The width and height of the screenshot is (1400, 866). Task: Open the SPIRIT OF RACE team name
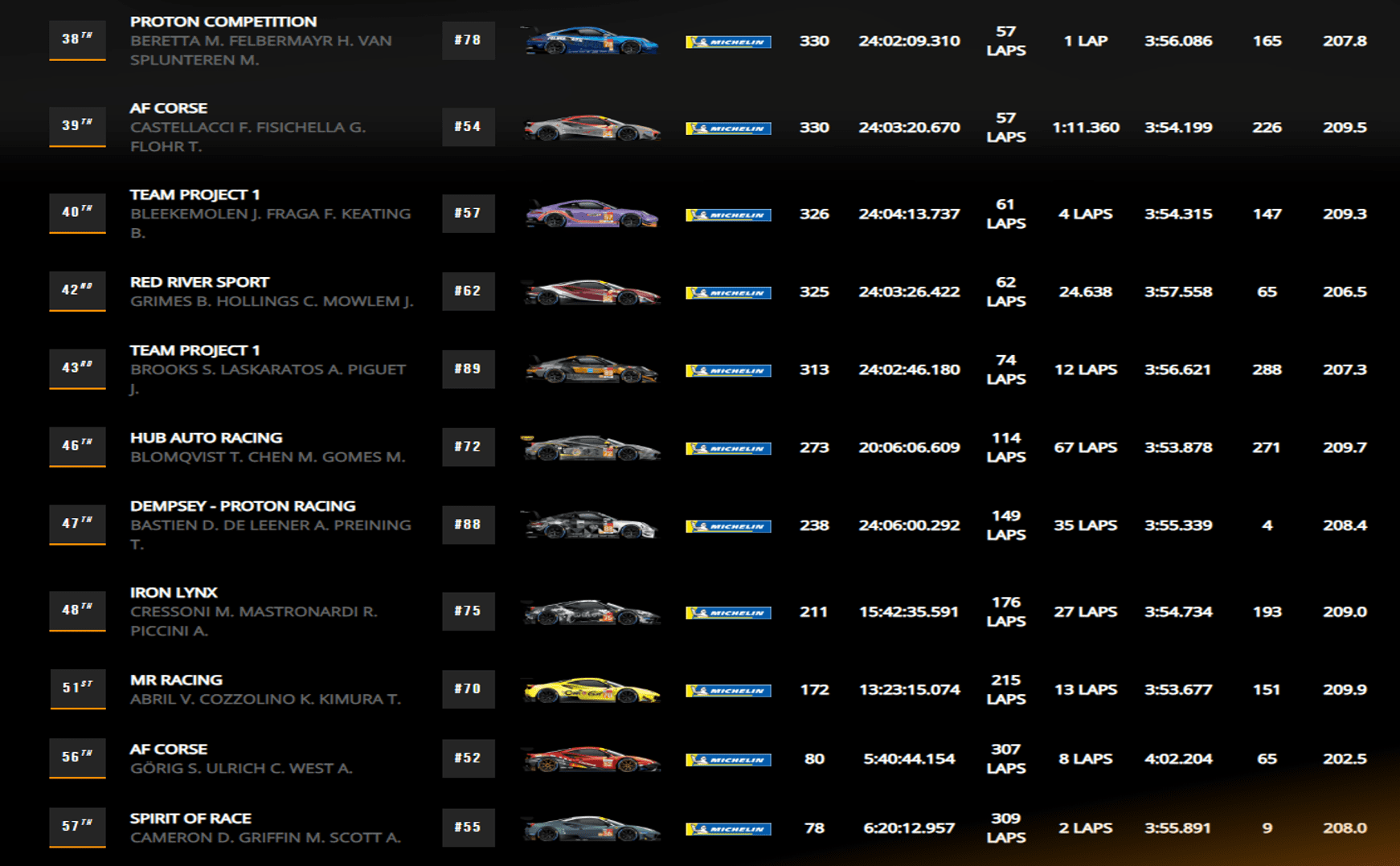pos(190,819)
